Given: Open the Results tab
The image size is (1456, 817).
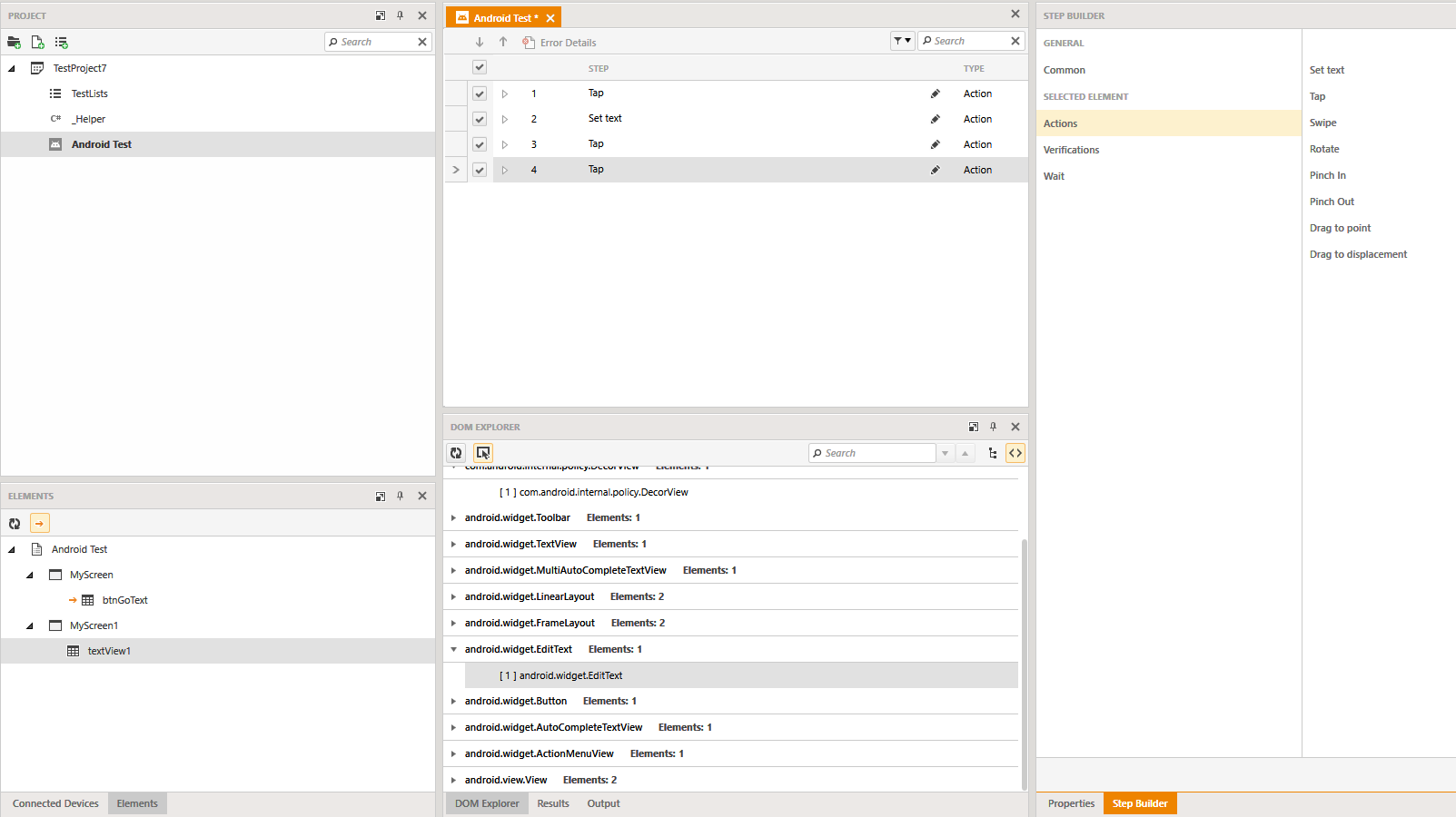Looking at the screenshot, I should click(552, 803).
